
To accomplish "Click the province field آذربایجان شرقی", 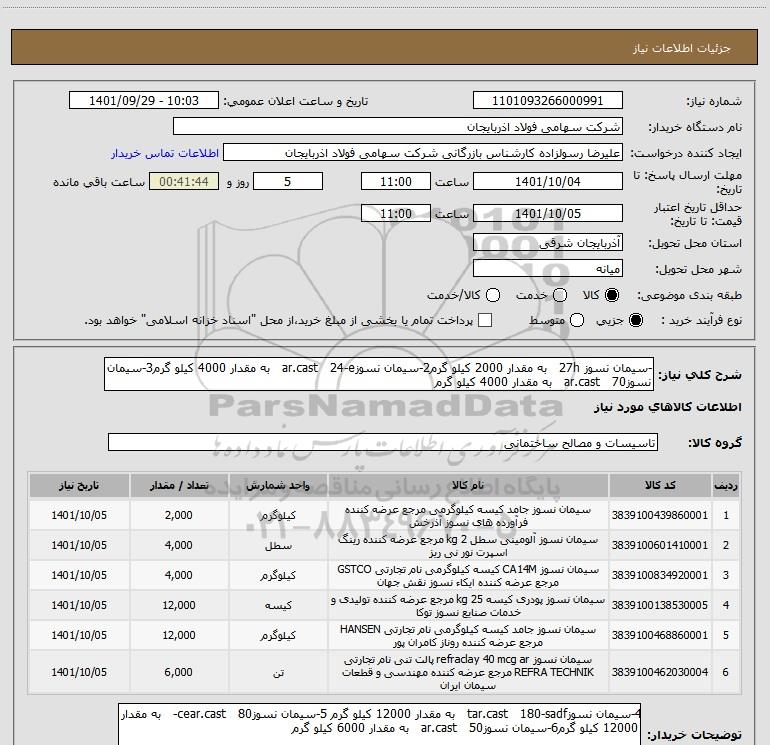I will pyautogui.click(x=548, y=243).
